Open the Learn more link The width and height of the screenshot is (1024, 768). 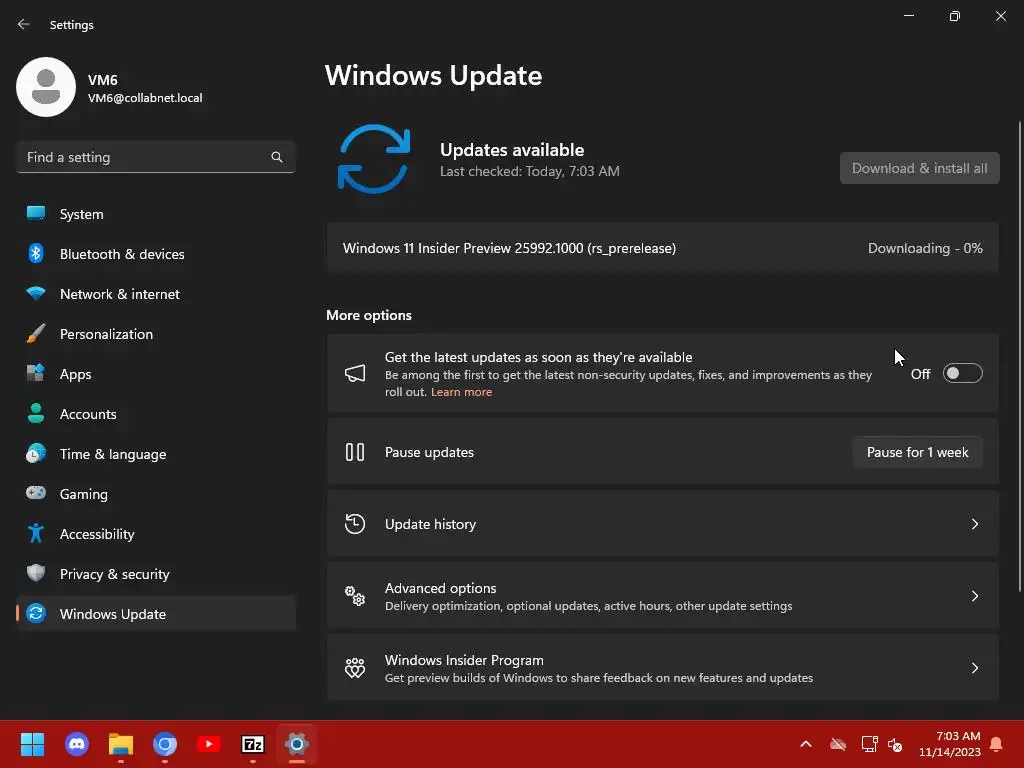pos(462,392)
